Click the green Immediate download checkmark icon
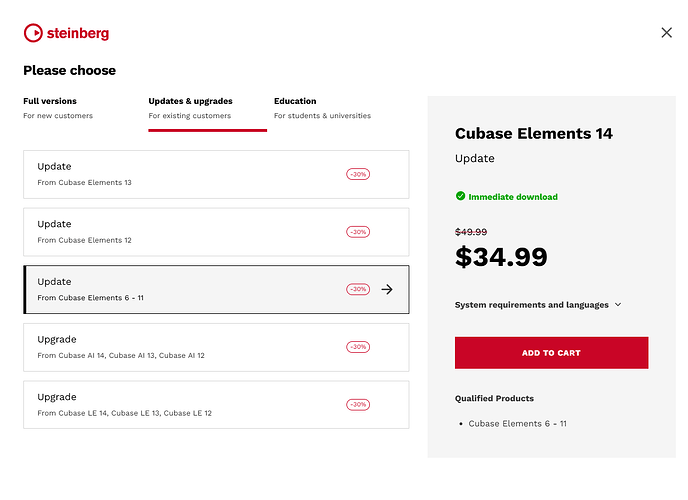Screen dimensions: 688x500 [460, 197]
